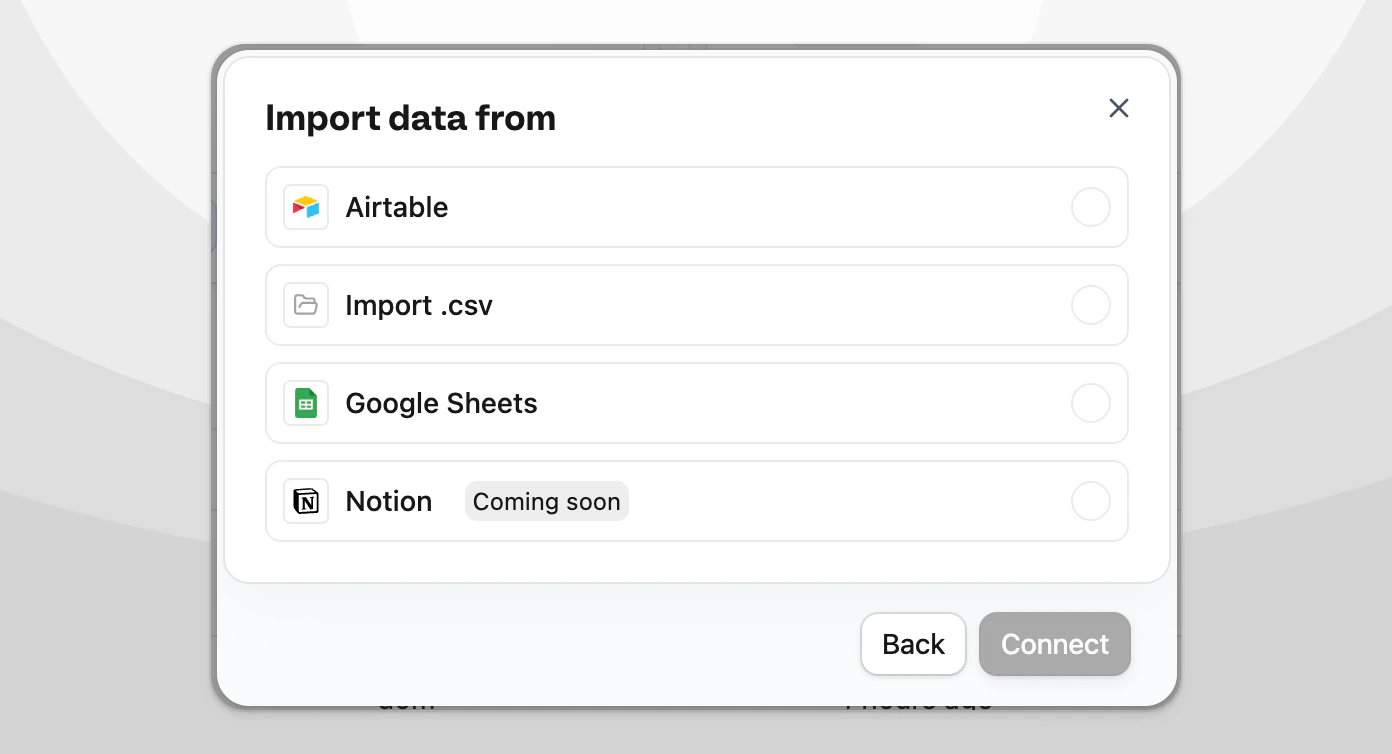Screen dimensions: 1392x754
Task: Click the Coming soon badge beside Notion
Action: (546, 501)
